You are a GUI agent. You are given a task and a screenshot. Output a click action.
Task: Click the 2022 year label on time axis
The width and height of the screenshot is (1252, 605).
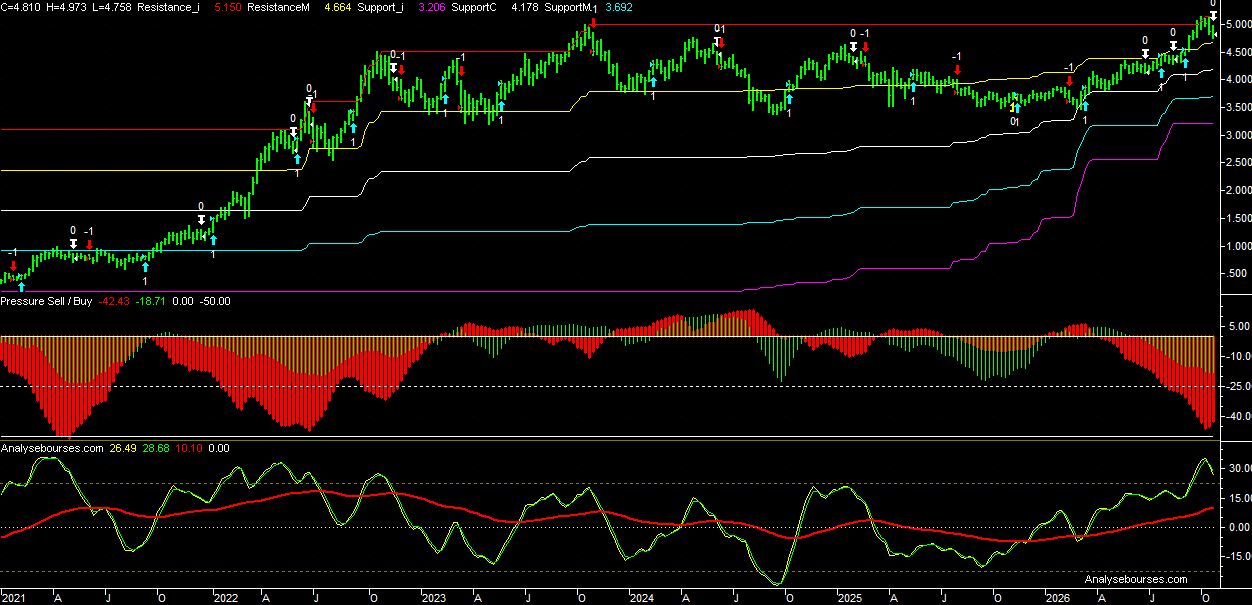226,598
